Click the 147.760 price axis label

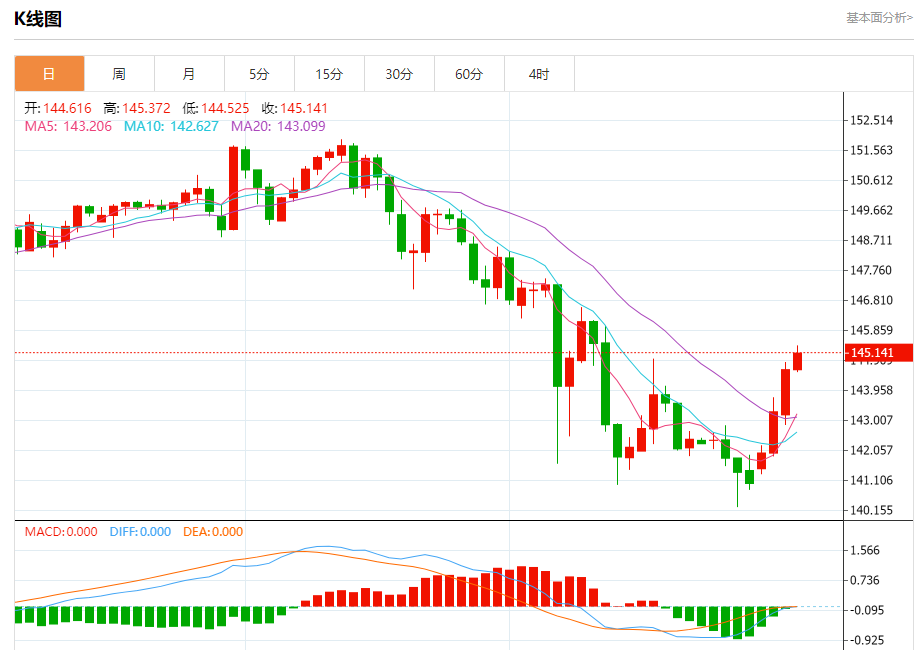pyautogui.click(x=871, y=271)
